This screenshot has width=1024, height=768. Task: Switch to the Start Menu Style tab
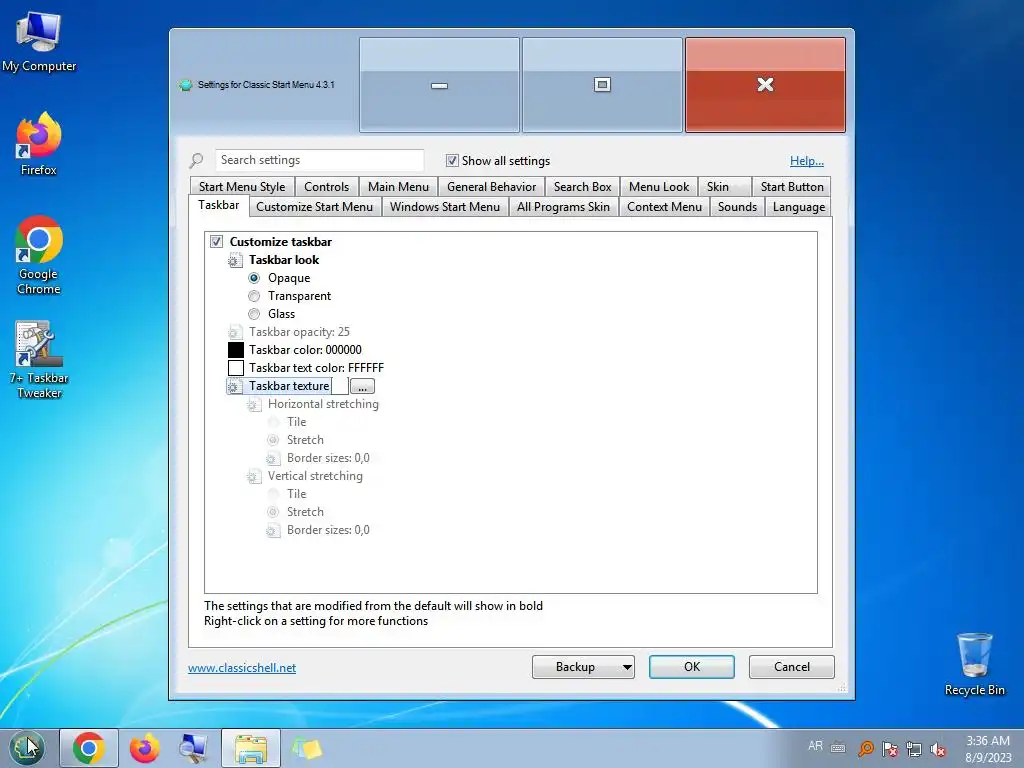(x=242, y=187)
